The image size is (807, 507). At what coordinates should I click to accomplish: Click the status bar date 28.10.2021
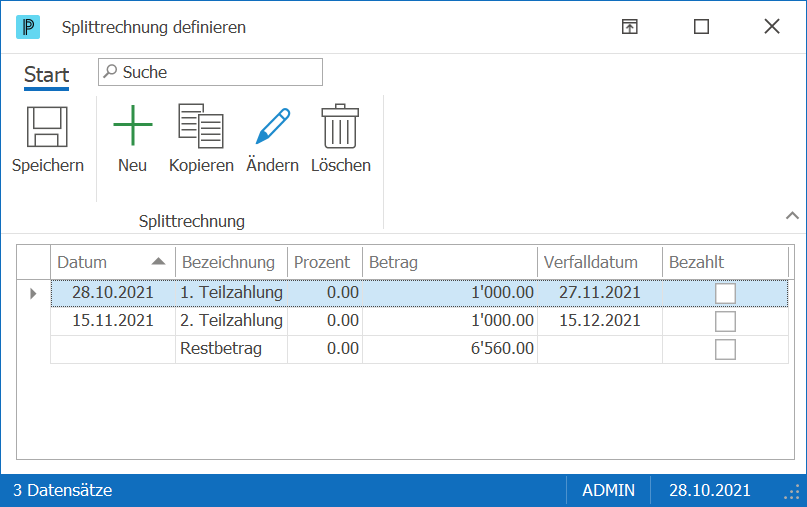[709, 491]
